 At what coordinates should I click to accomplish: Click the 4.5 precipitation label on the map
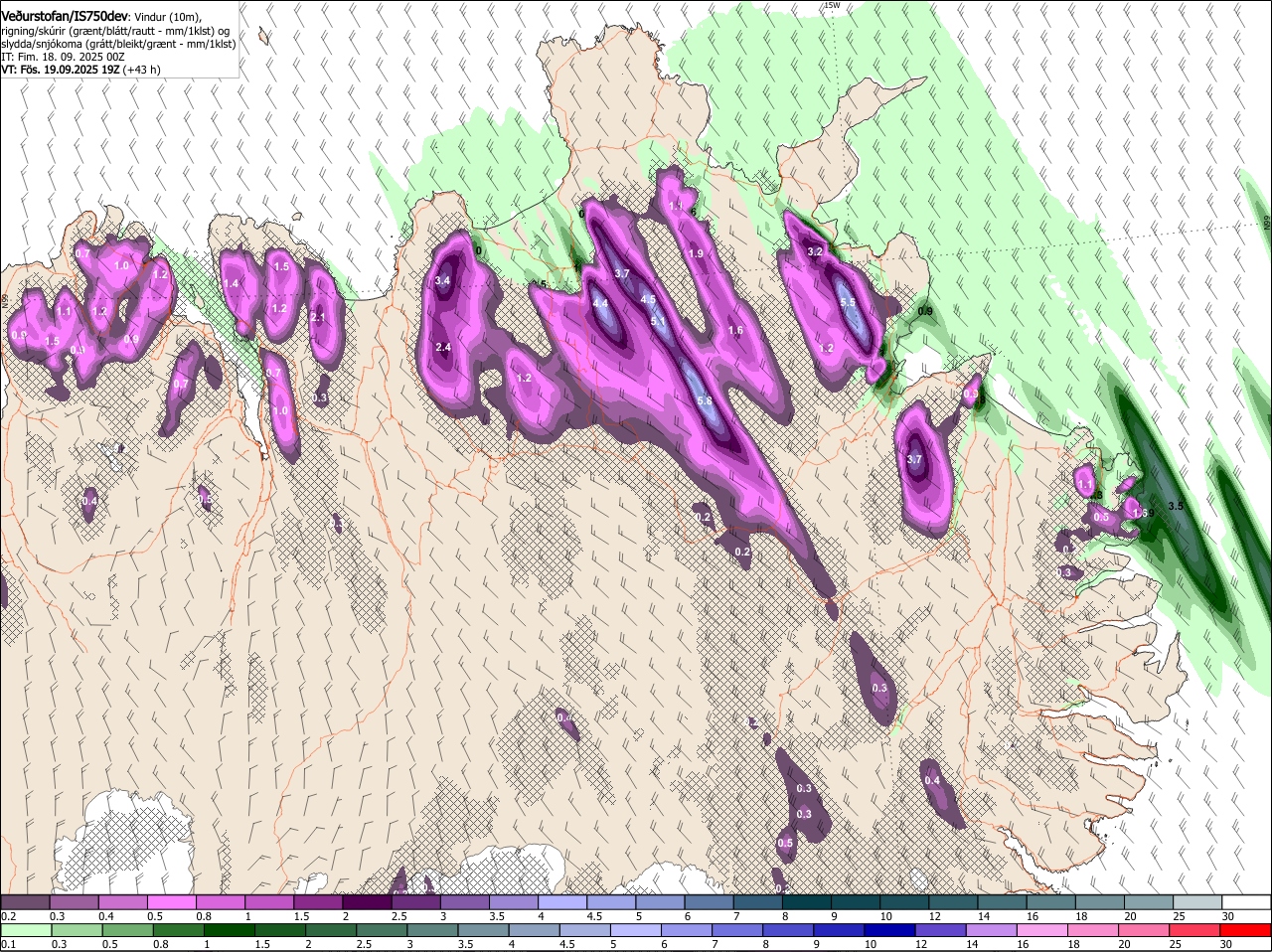648,299
